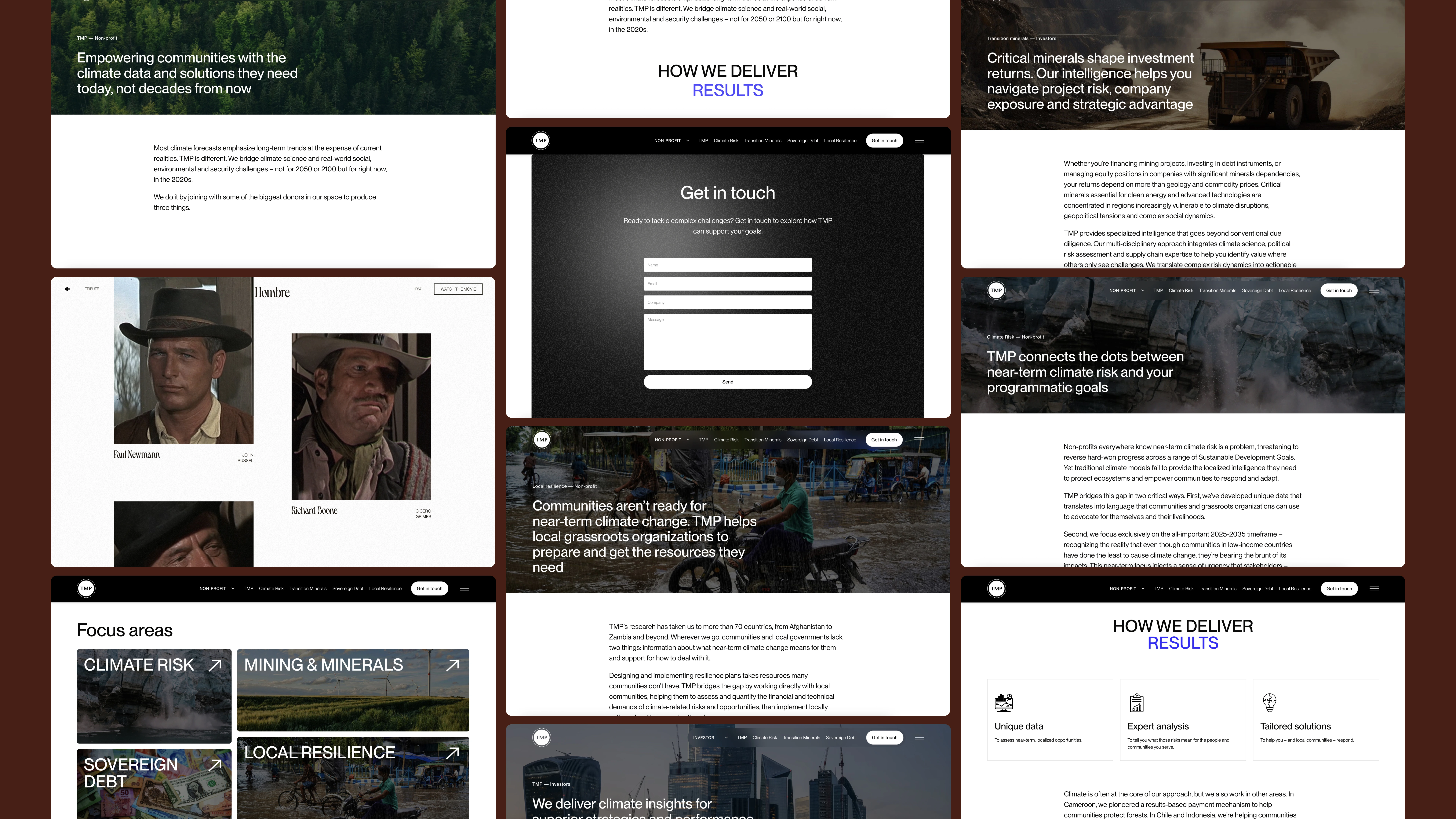Click the arrow icon on Sovereign Debt card

[215, 765]
